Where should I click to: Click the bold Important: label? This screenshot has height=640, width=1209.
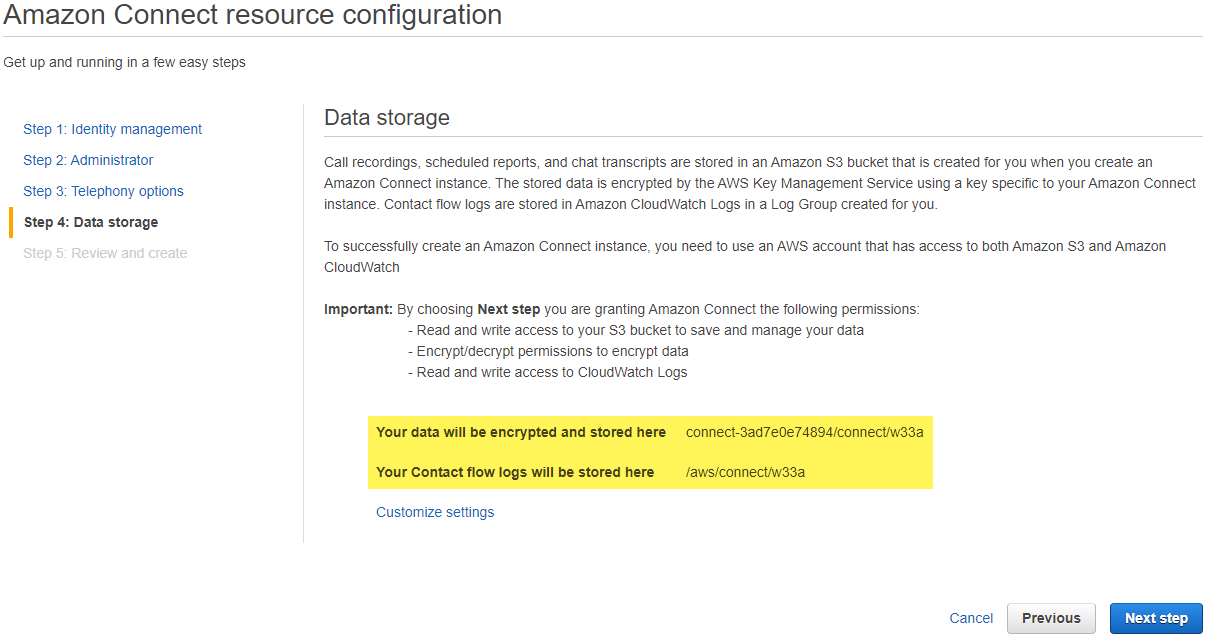point(358,309)
